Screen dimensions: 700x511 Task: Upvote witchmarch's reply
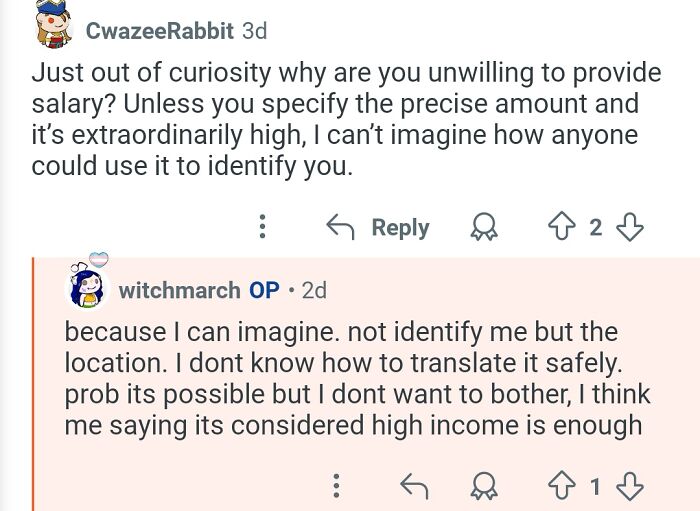click(562, 486)
